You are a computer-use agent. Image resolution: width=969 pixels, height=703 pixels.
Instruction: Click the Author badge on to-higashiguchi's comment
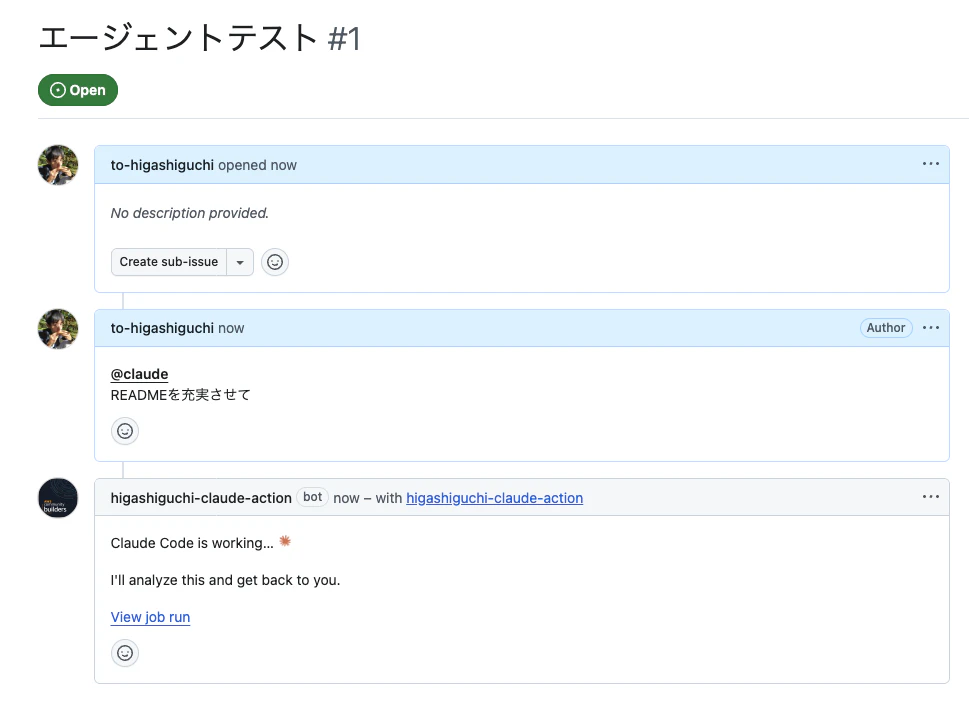coord(885,327)
